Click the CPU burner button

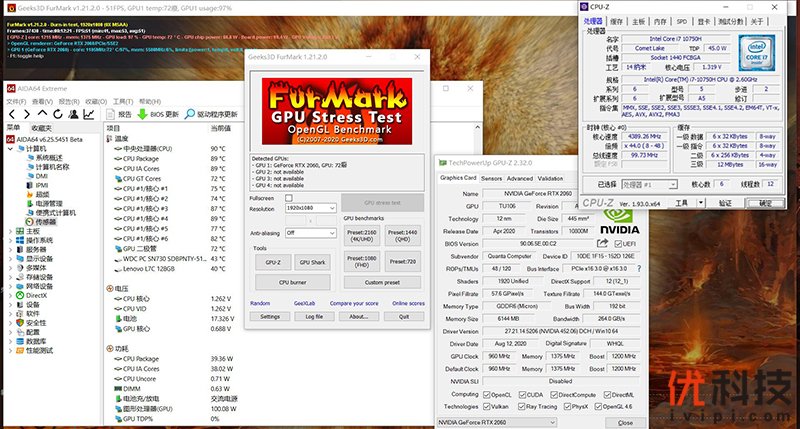tap(292, 282)
